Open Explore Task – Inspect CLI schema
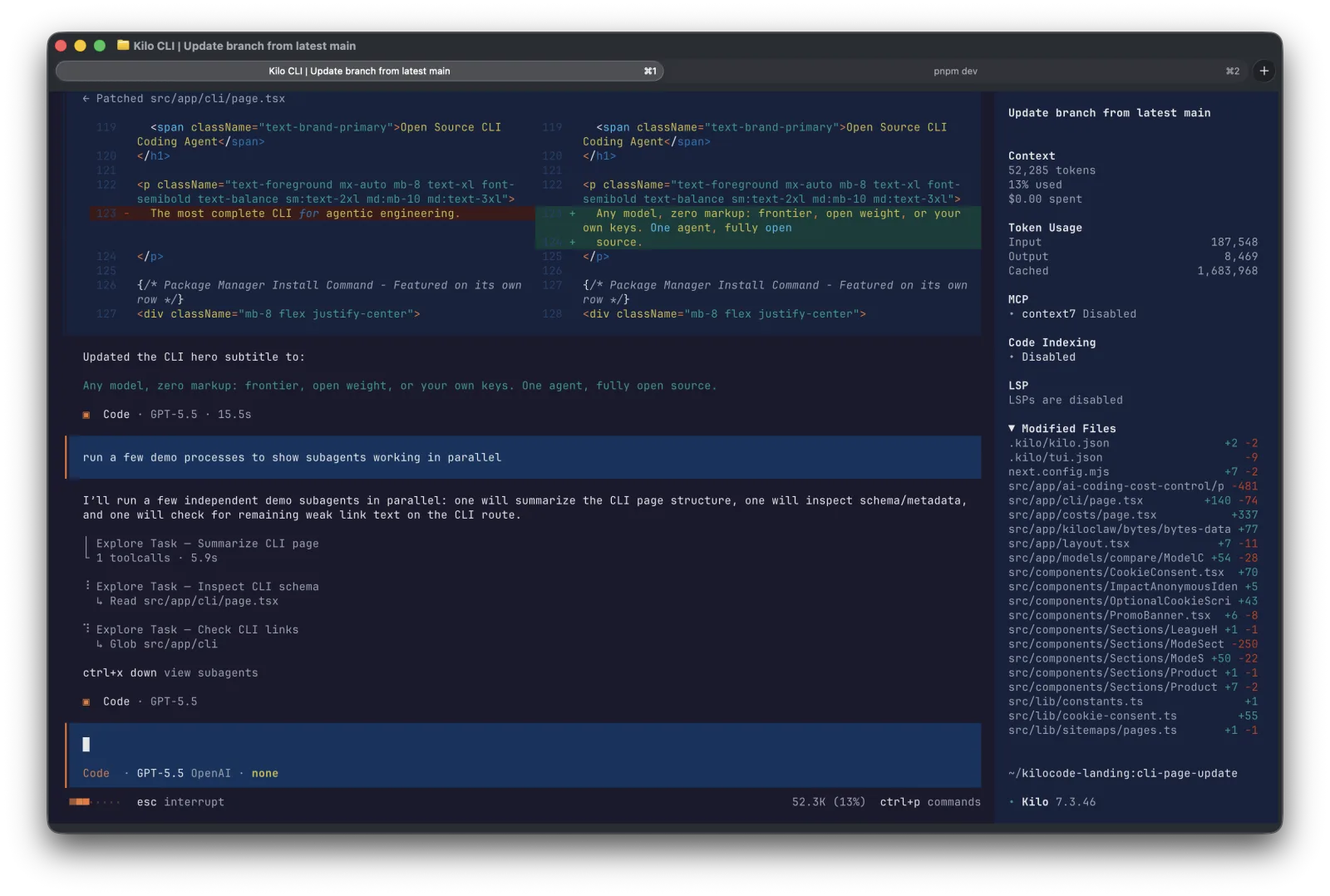The image size is (1330, 896). tap(207, 587)
